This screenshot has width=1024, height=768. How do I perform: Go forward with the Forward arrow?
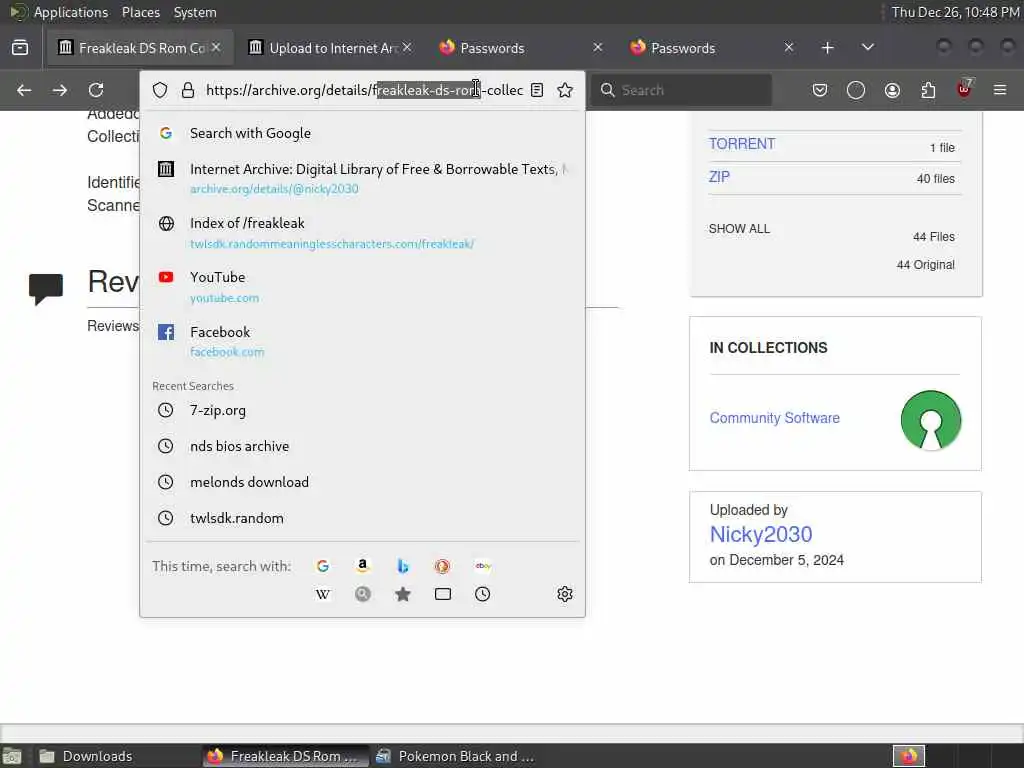click(60, 90)
